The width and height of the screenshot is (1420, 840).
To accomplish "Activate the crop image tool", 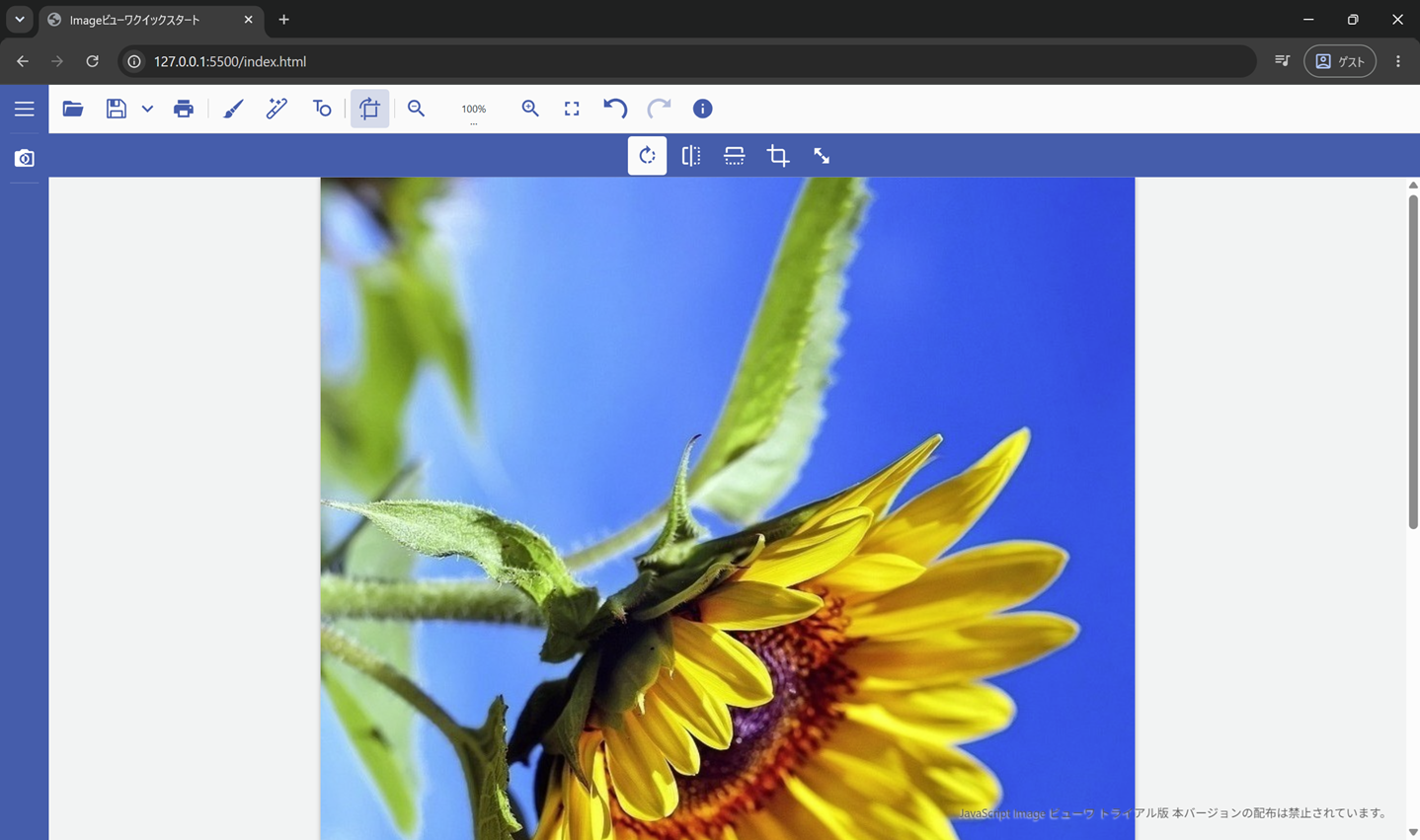I will point(778,156).
